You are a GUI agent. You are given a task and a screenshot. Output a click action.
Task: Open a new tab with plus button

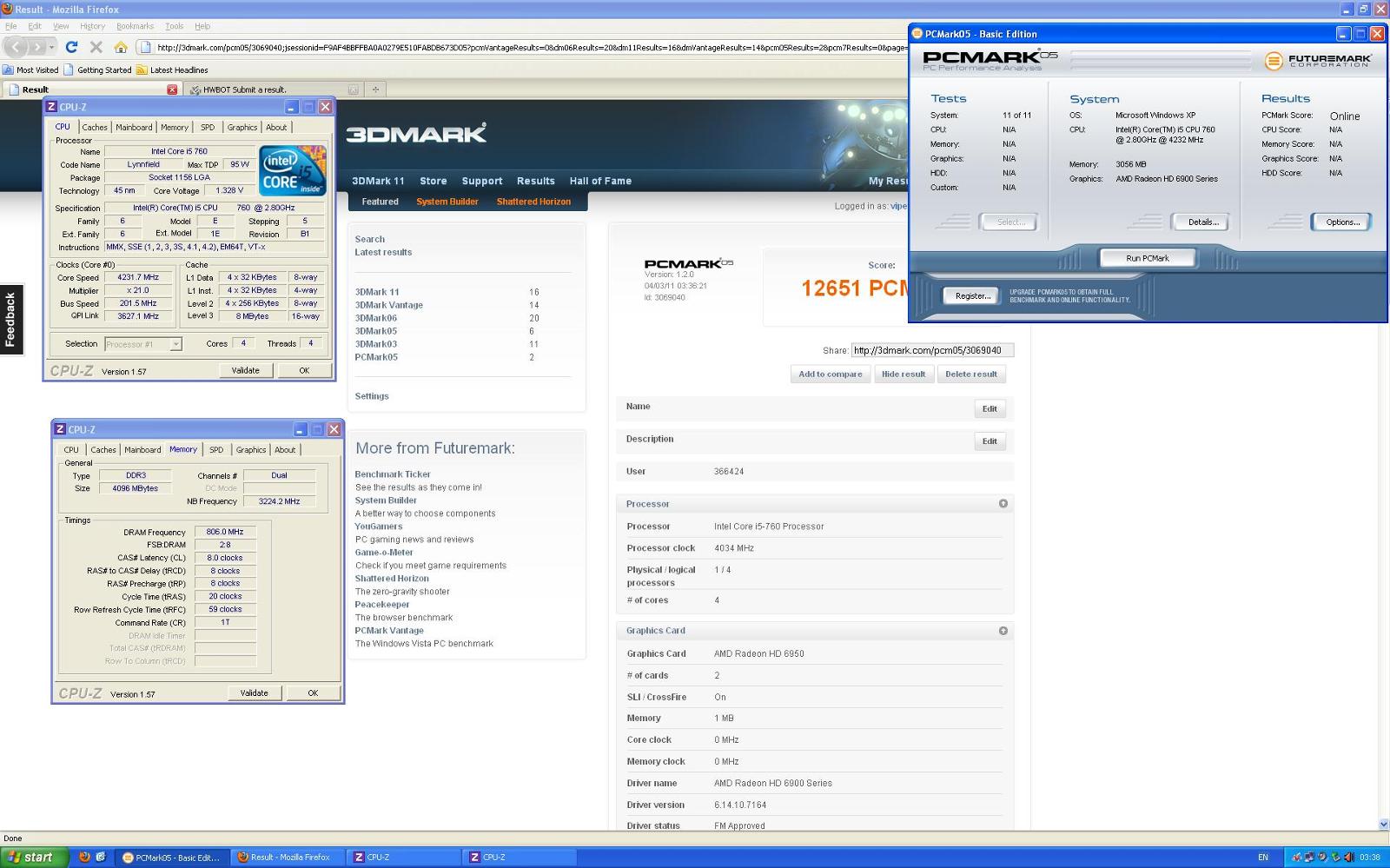click(375, 89)
